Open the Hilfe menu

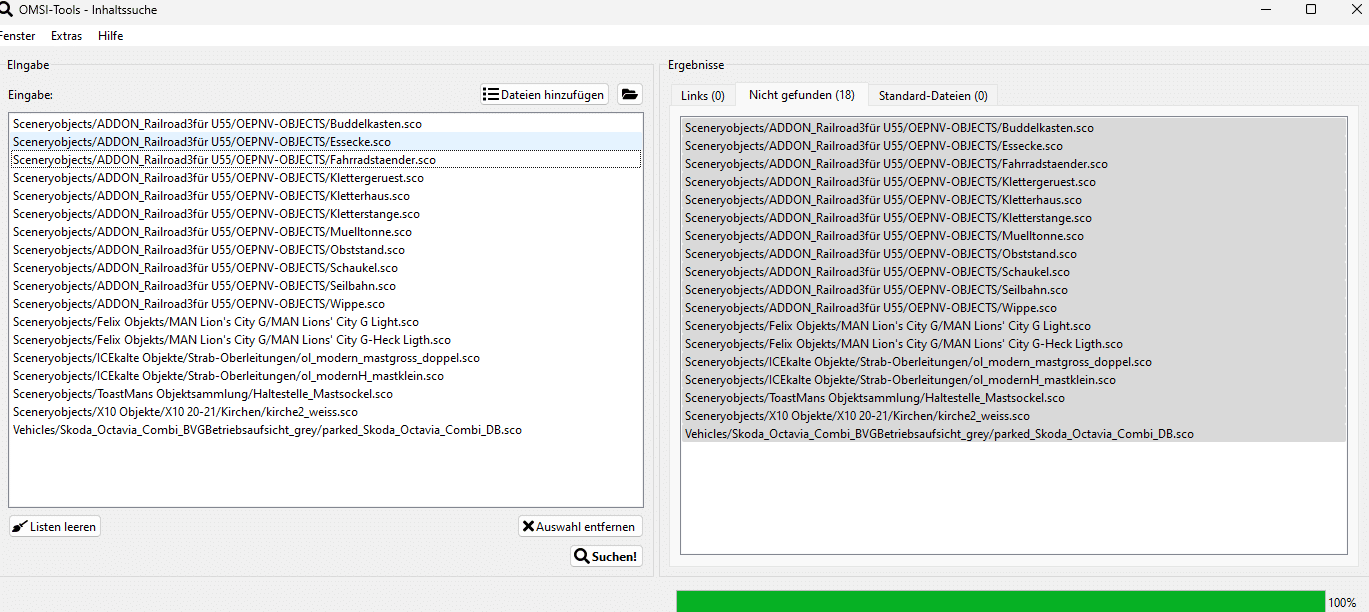111,36
